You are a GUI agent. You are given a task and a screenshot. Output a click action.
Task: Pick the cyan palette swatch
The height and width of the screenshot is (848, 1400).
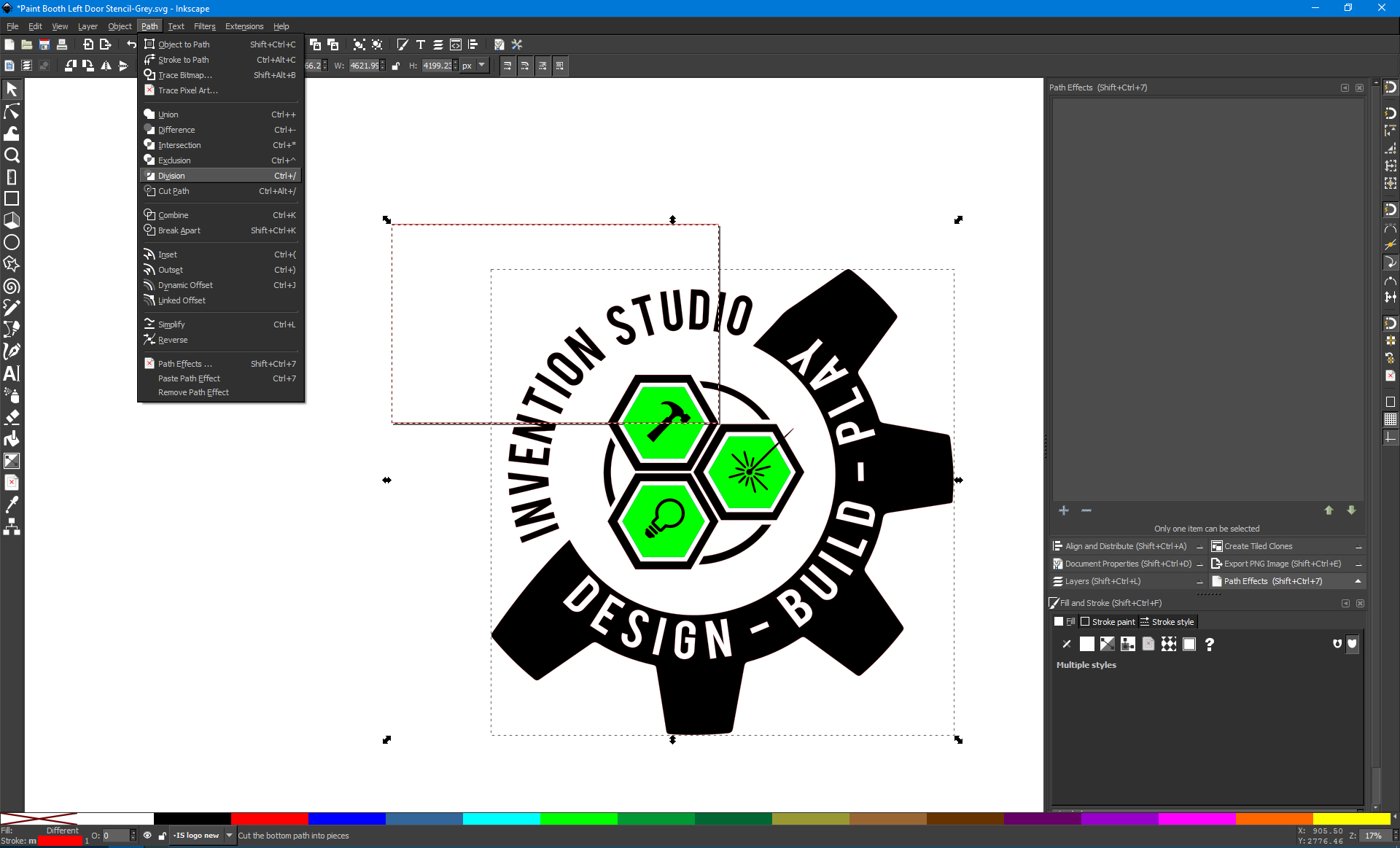tap(502, 819)
